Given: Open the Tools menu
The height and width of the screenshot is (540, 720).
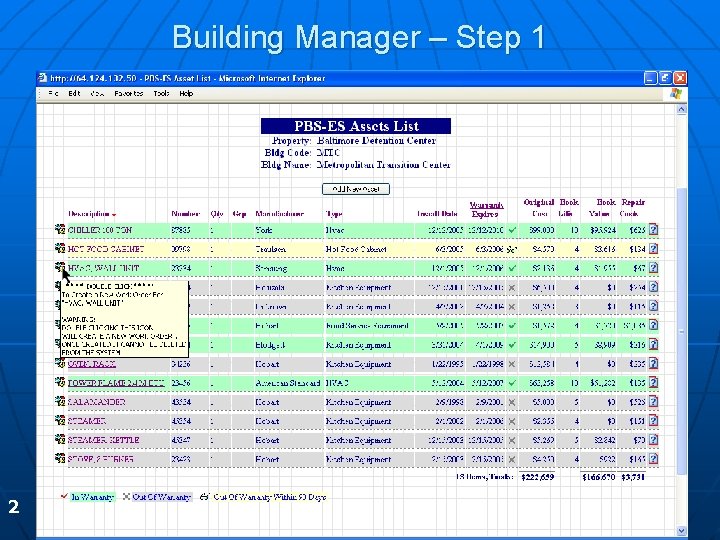Looking at the screenshot, I should pos(161,93).
